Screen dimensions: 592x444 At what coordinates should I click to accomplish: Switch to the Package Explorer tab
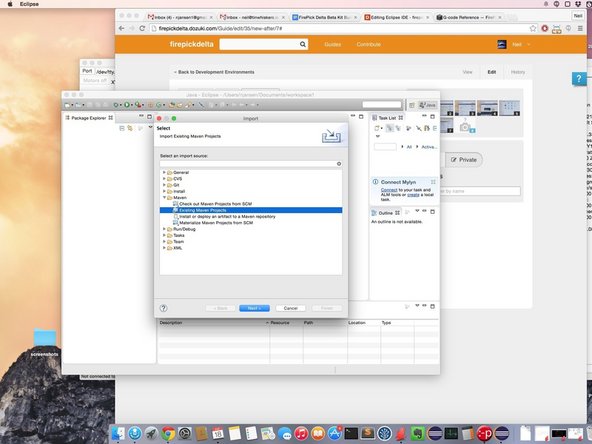pos(89,118)
